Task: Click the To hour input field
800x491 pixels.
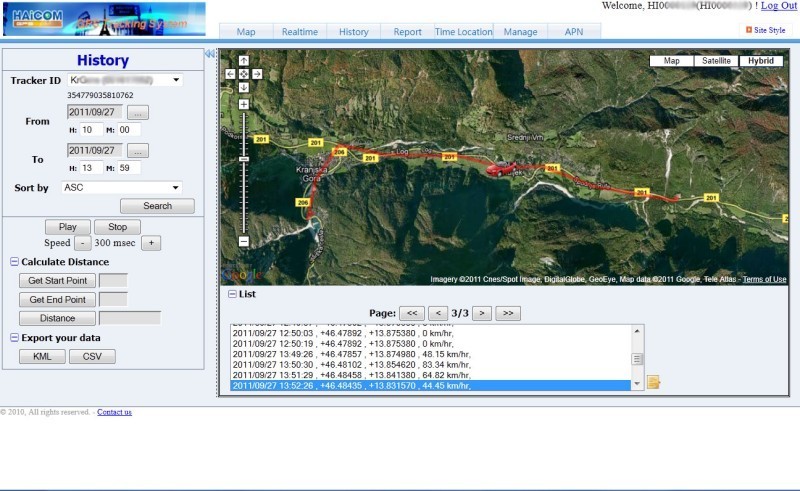Action: point(91,168)
